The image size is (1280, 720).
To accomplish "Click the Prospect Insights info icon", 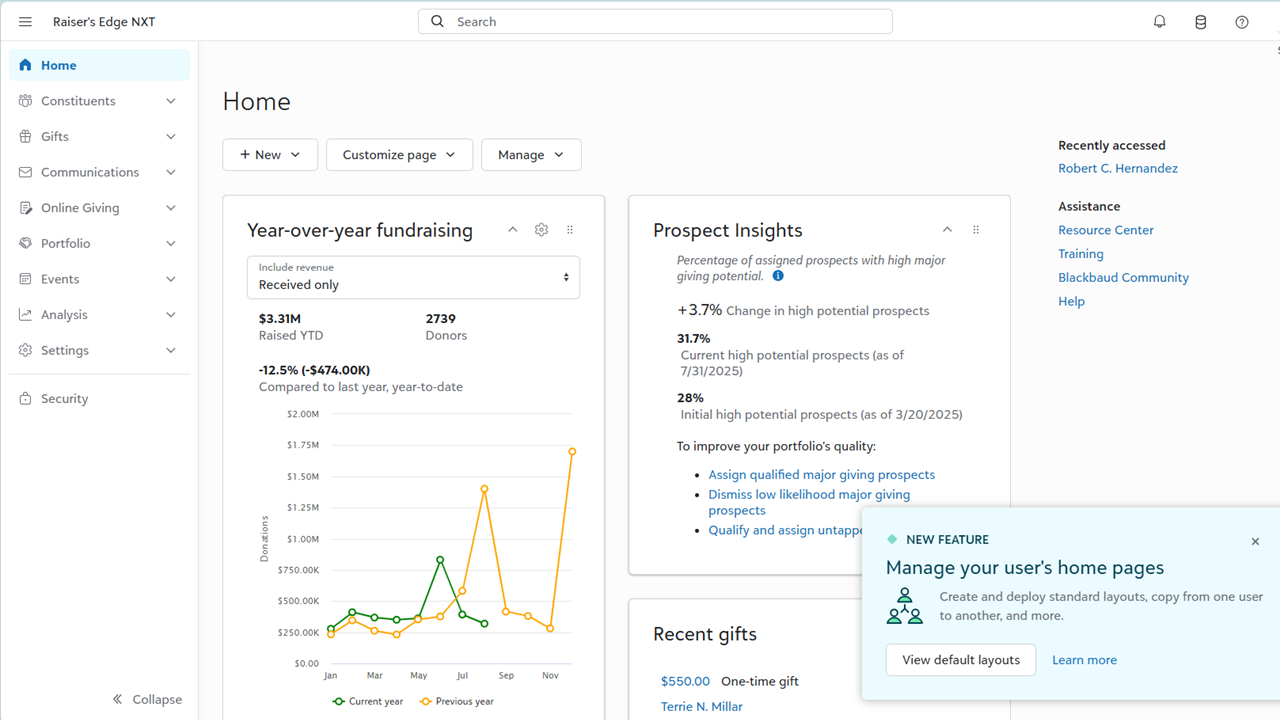I will (x=778, y=276).
